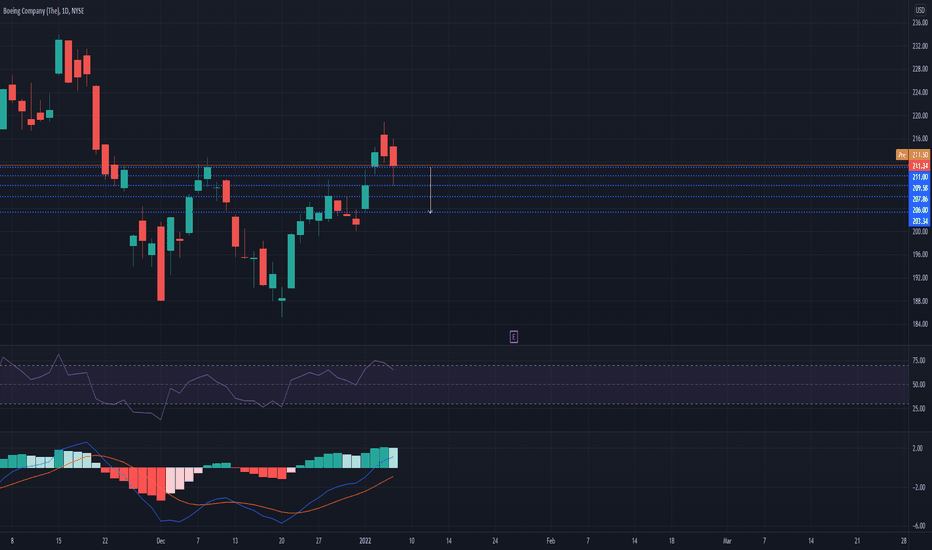Click 236.00 on the price scale
Viewport: 932px width, 550px height.
[x=920, y=23]
